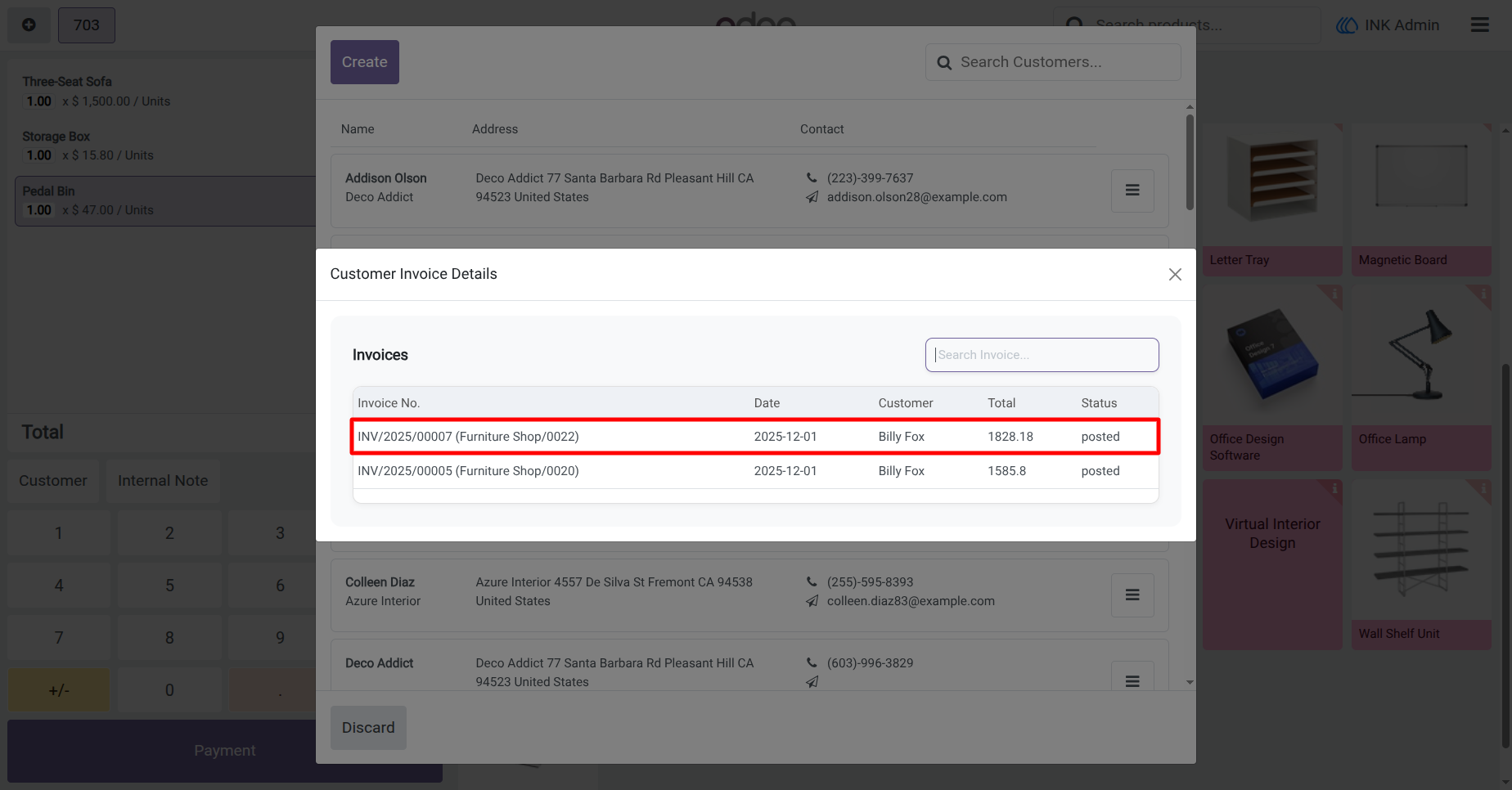The image size is (1512, 790).
Task: Click phone icon beside (603)-996-3829
Action: [812, 662]
